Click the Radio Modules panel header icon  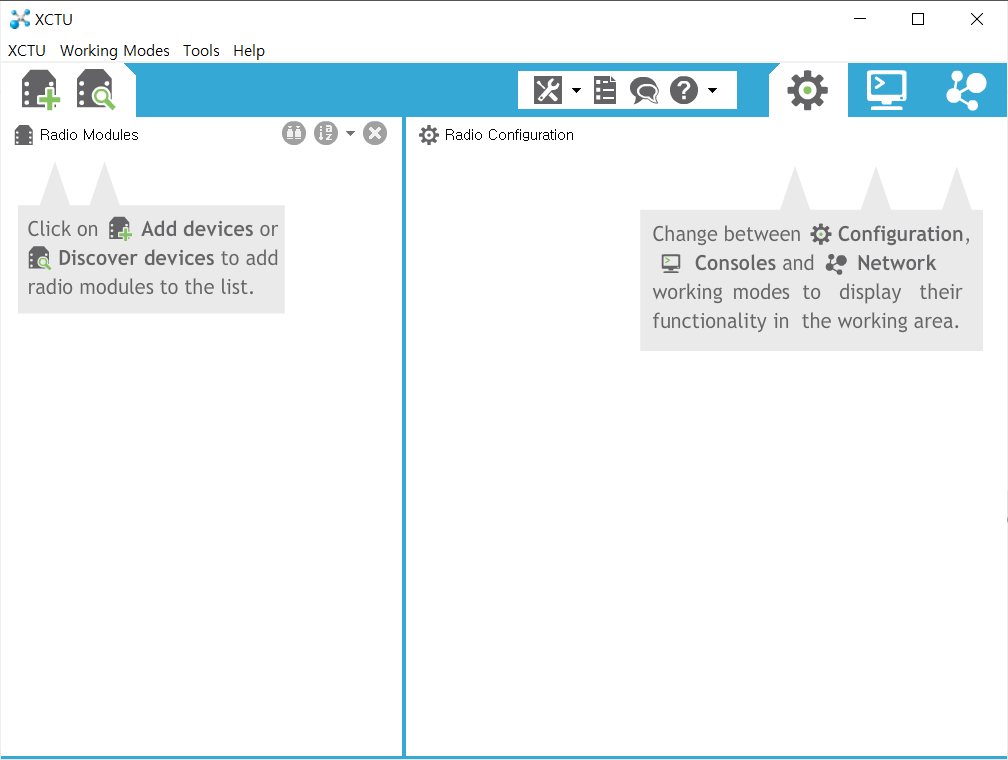(24, 135)
